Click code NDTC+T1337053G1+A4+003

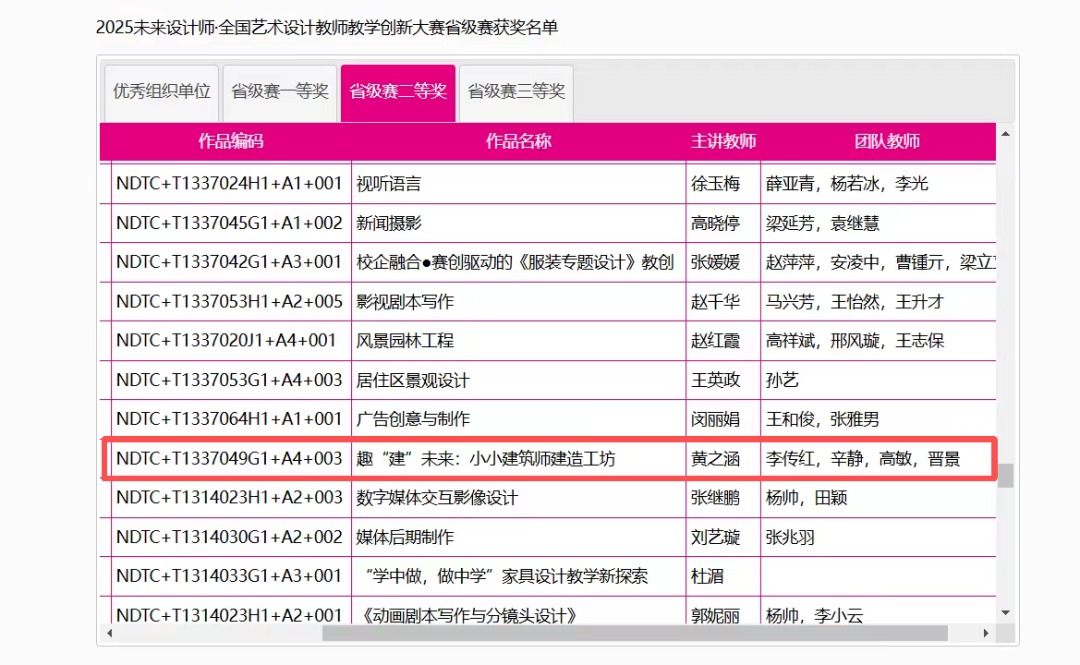pos(229,380)
